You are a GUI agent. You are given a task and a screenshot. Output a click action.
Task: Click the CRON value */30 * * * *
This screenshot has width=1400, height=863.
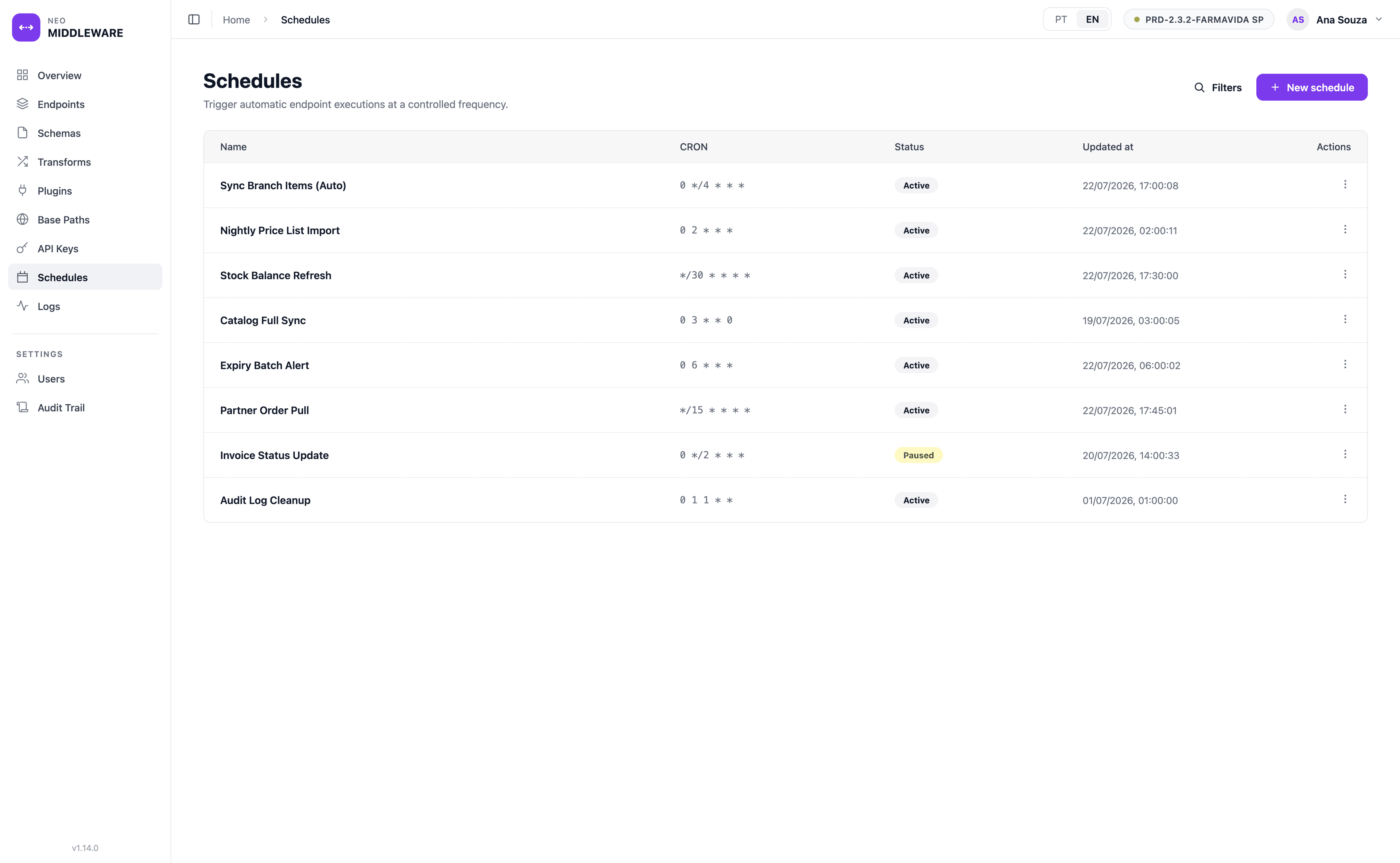pos(715,275)
